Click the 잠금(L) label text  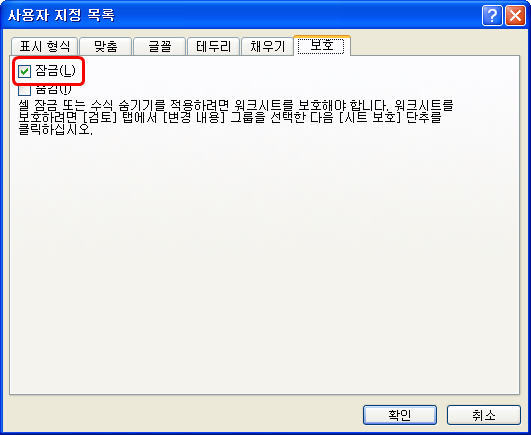coord(55,71)
